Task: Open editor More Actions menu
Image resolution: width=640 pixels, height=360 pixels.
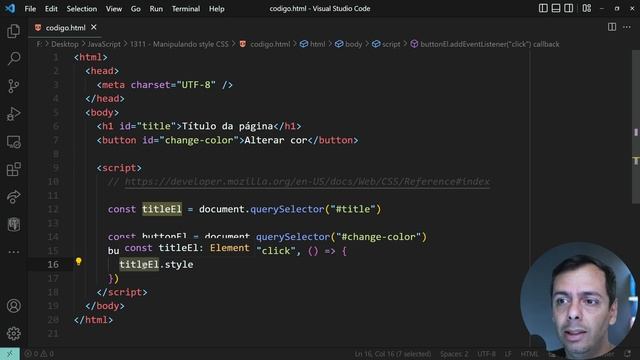Action: click(627, 27)
